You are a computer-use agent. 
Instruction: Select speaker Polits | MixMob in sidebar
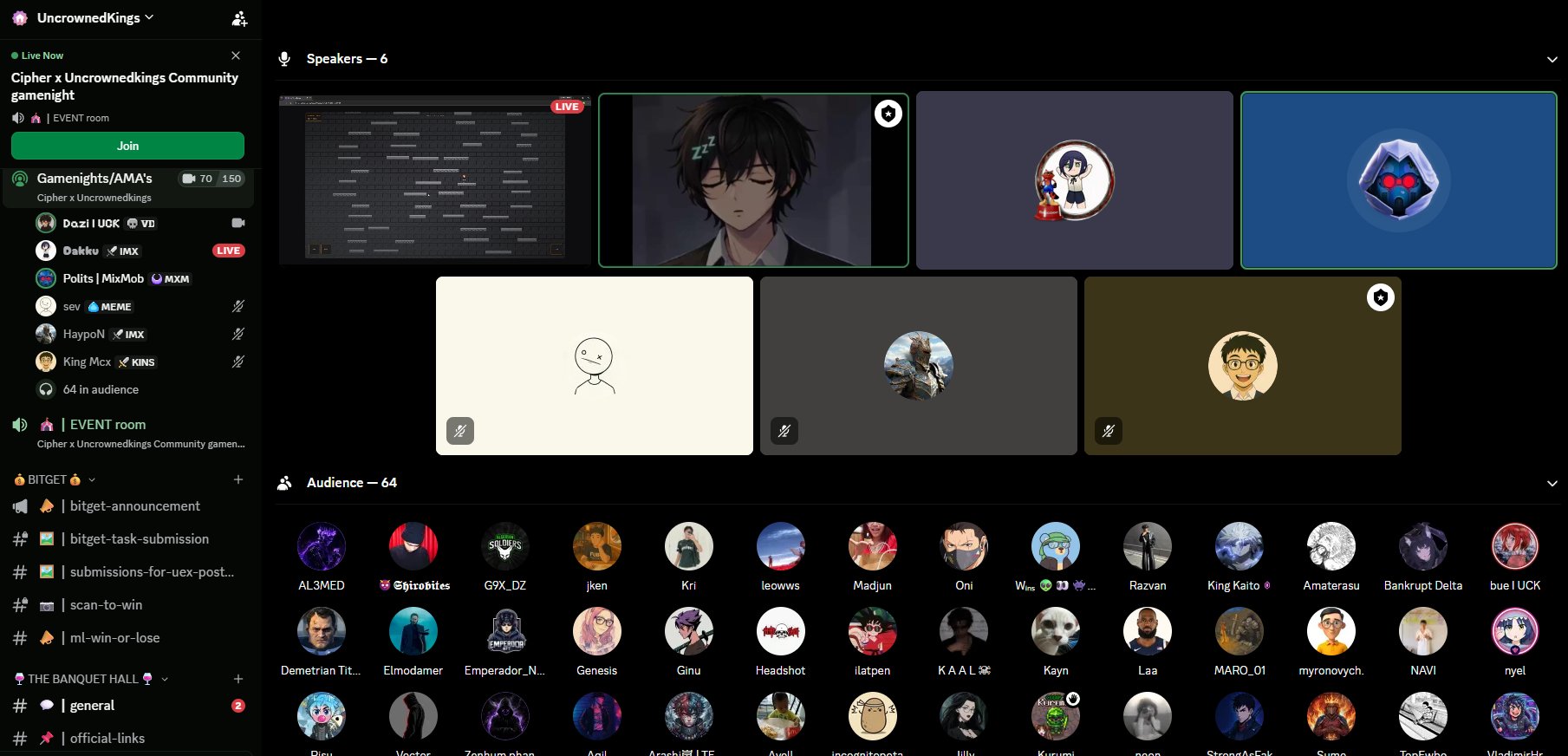(x=139, y=279)
